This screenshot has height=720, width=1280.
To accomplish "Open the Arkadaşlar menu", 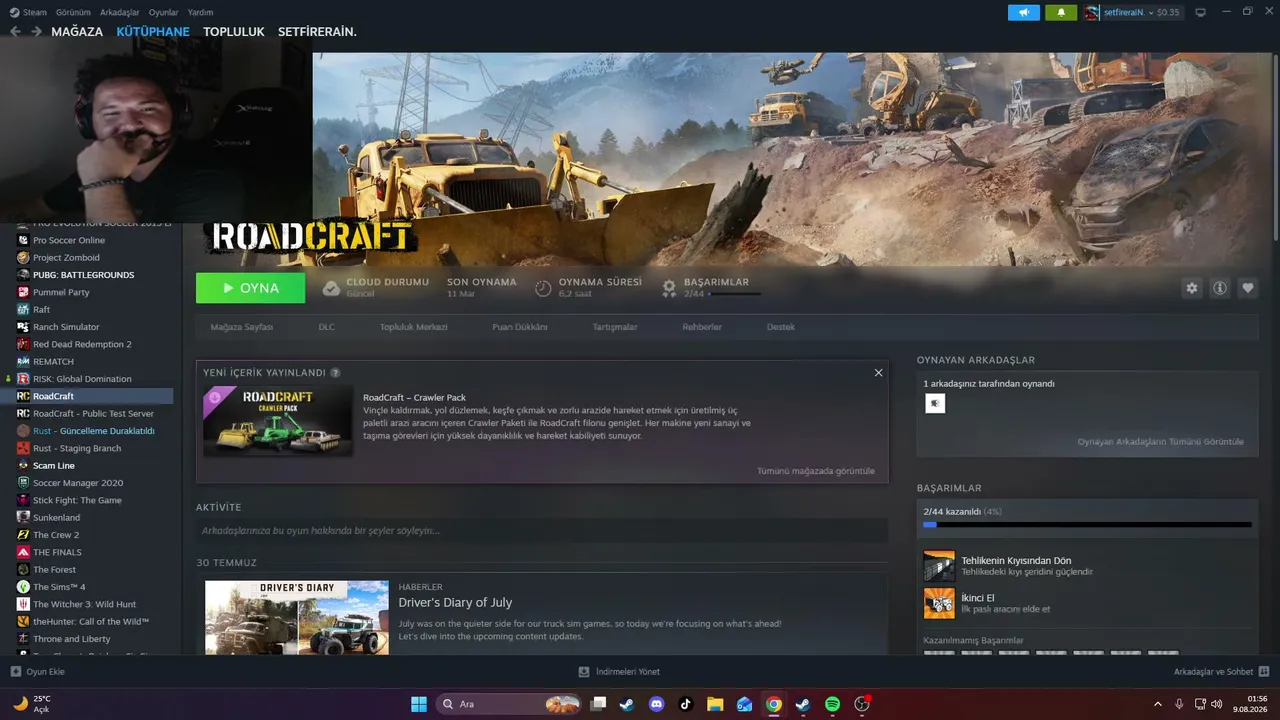I will tap(120, 12).
